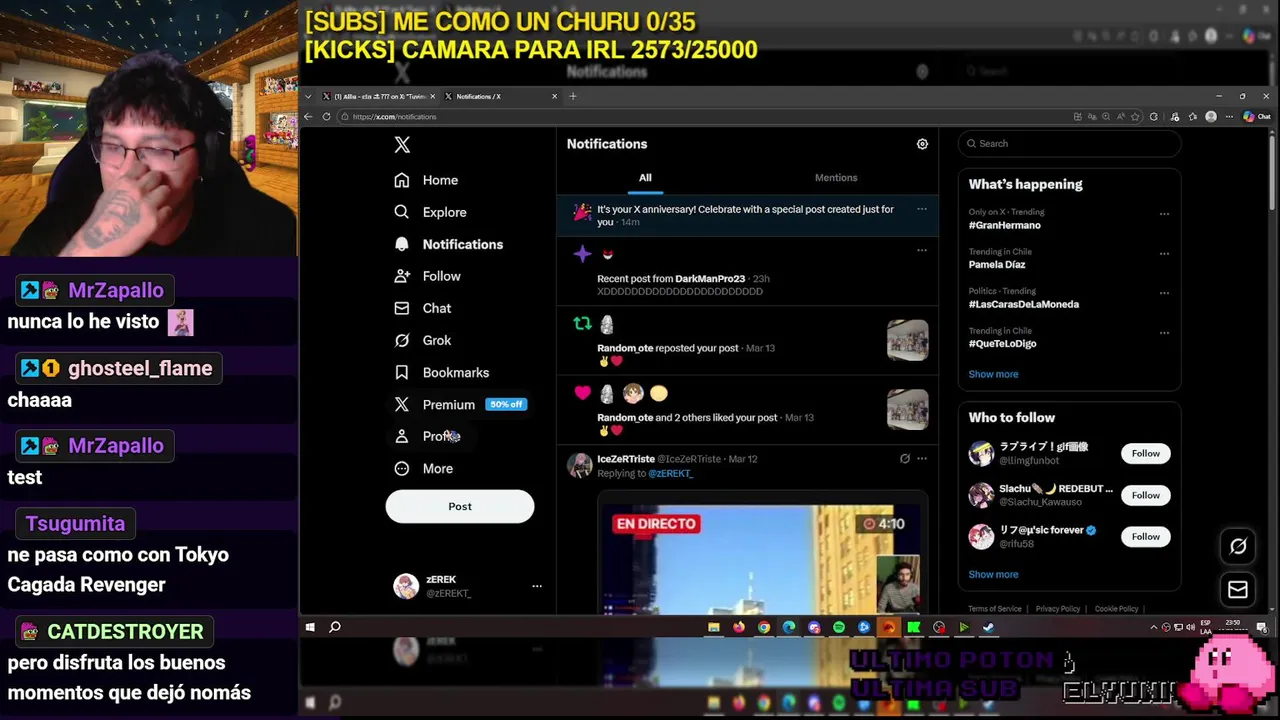1280x720 pixels.
Task: Open the X anniversary notification
Action: point(747,215)
